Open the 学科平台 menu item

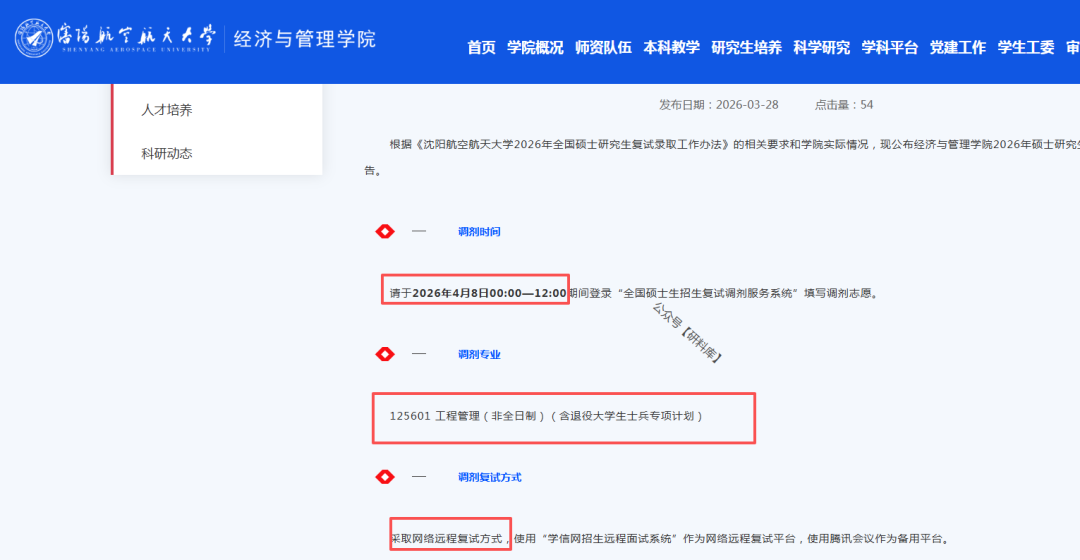pyautogui.click(x=889, y=47)
